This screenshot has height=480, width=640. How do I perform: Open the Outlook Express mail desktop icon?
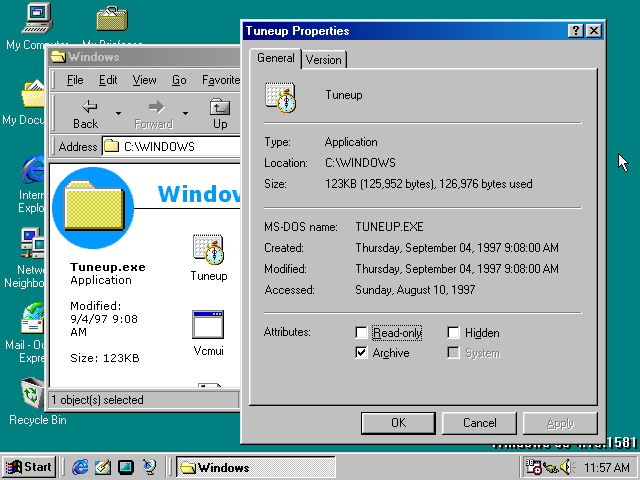[x=33, y=318]
